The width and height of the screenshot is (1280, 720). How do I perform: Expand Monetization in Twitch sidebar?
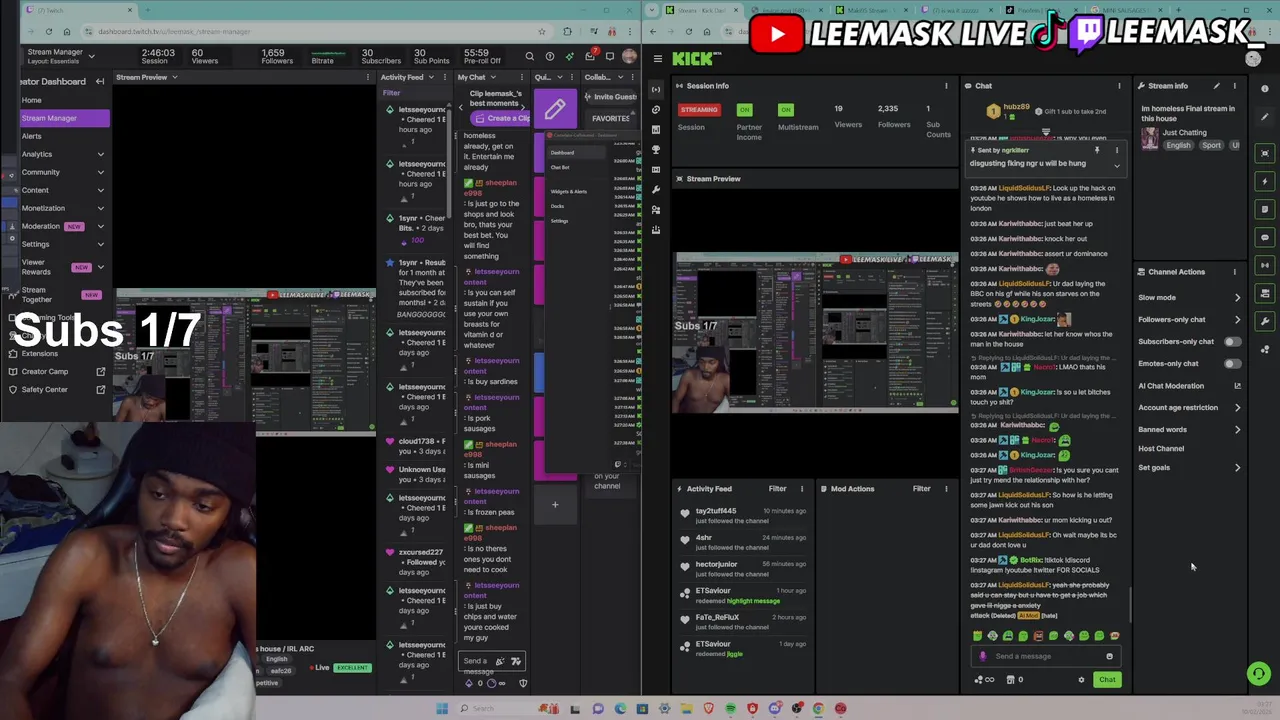pos(100,208)
